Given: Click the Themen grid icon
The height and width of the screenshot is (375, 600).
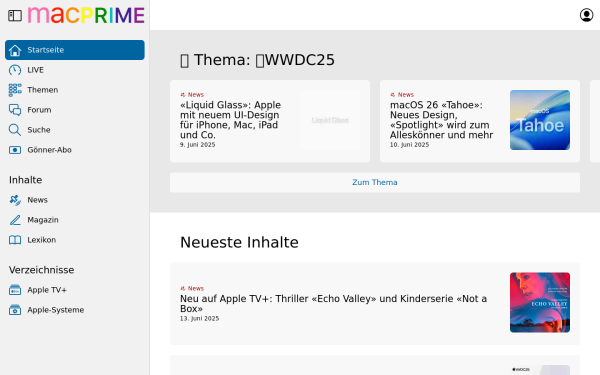Looking at the screenshot, I should click(15, 90).
